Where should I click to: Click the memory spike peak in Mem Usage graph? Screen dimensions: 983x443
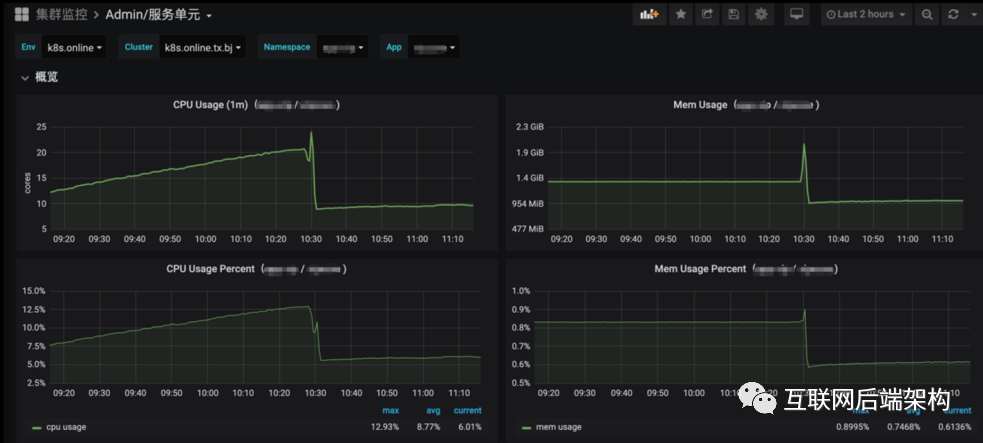click(804, 145)
